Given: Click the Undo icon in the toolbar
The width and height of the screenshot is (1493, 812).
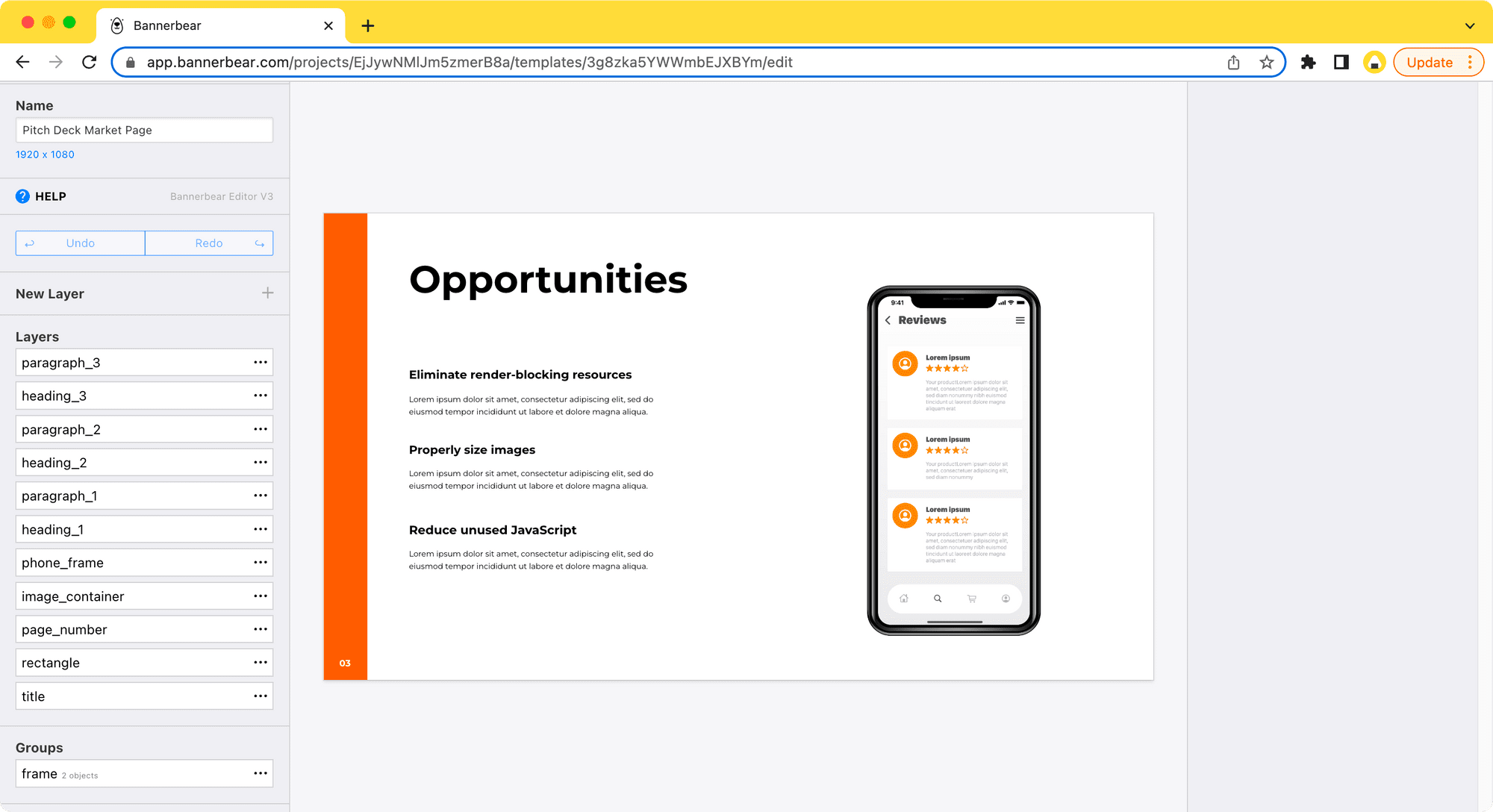Looking at the screenshot, I should (x=28, y=243).
